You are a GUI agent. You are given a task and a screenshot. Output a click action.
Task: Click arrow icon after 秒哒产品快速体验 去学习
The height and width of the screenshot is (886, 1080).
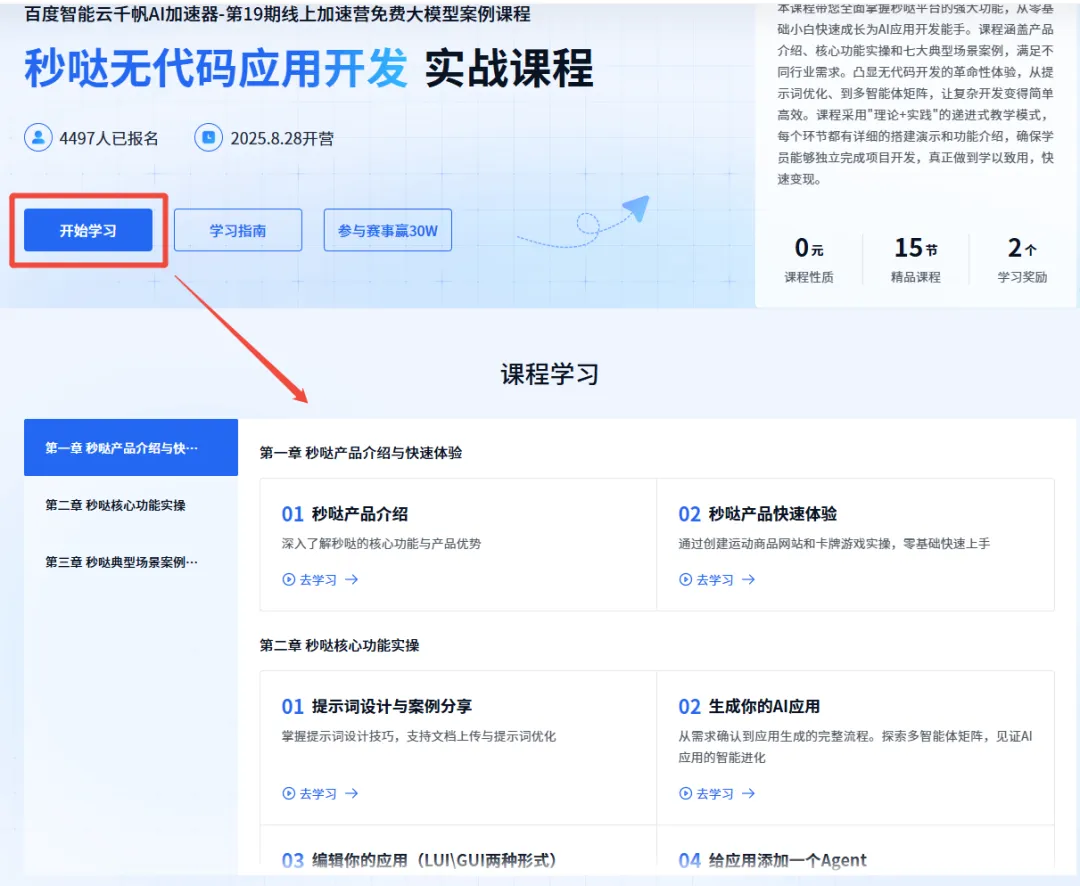[x=748, y=579]
